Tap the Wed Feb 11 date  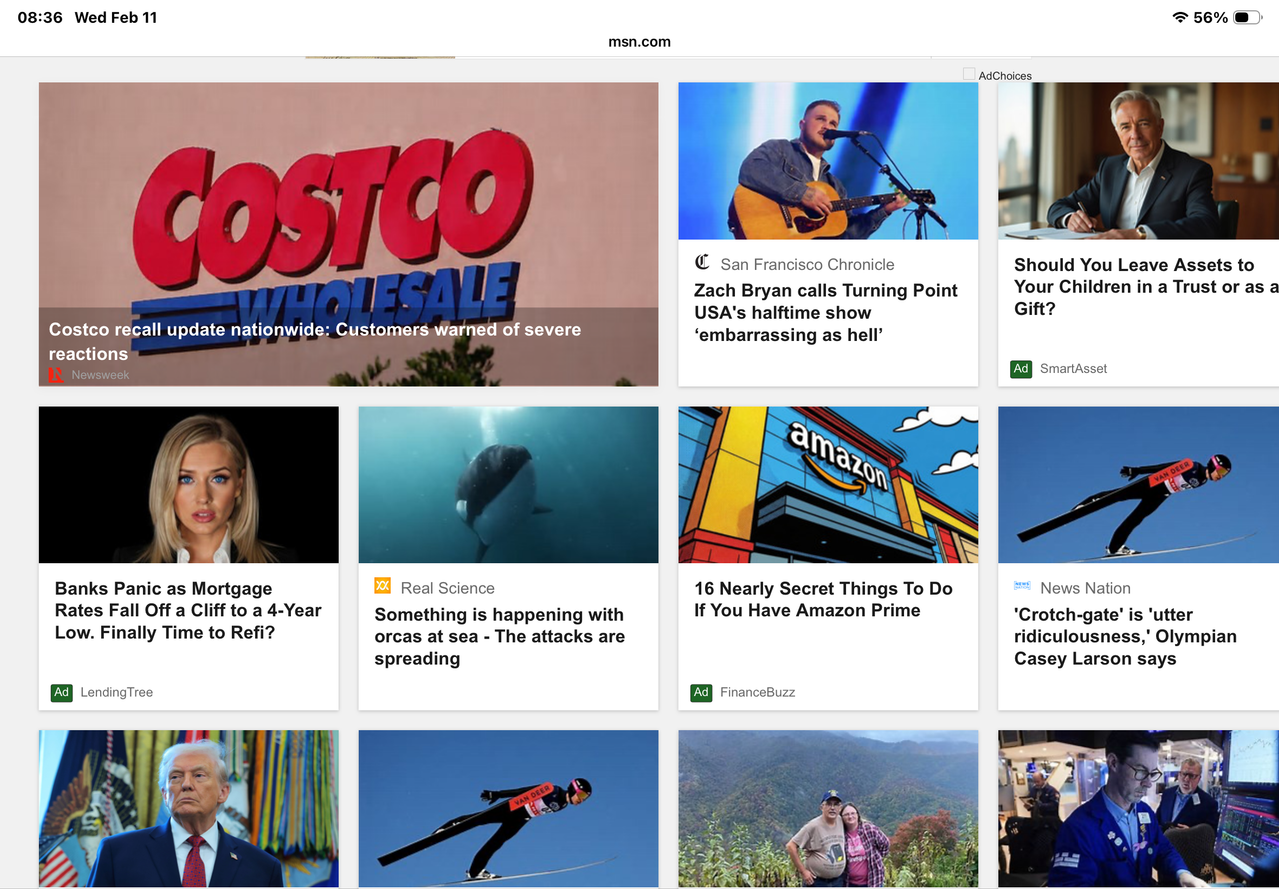(115, 17)
